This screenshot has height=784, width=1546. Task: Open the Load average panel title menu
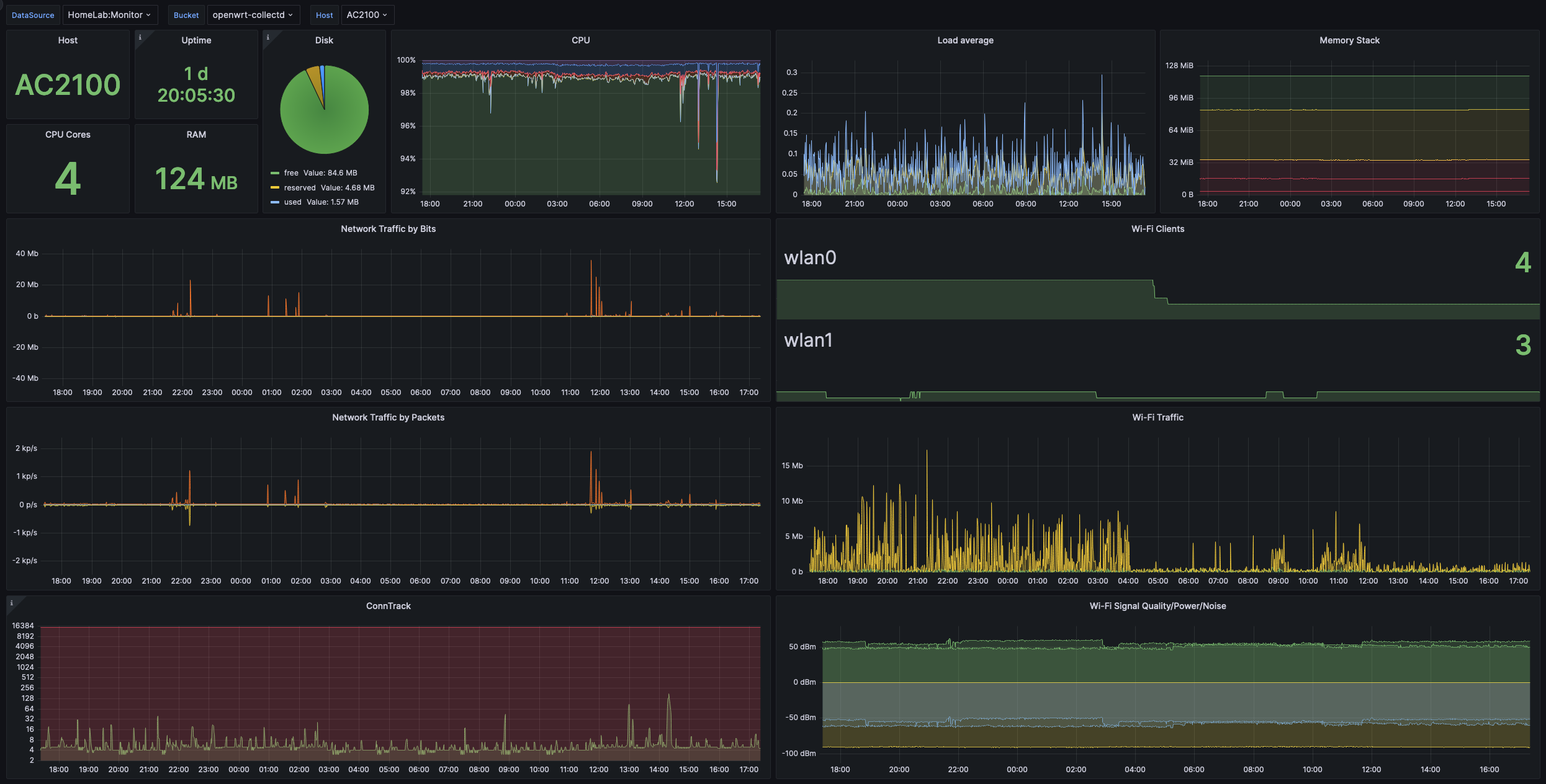(964, 40)
